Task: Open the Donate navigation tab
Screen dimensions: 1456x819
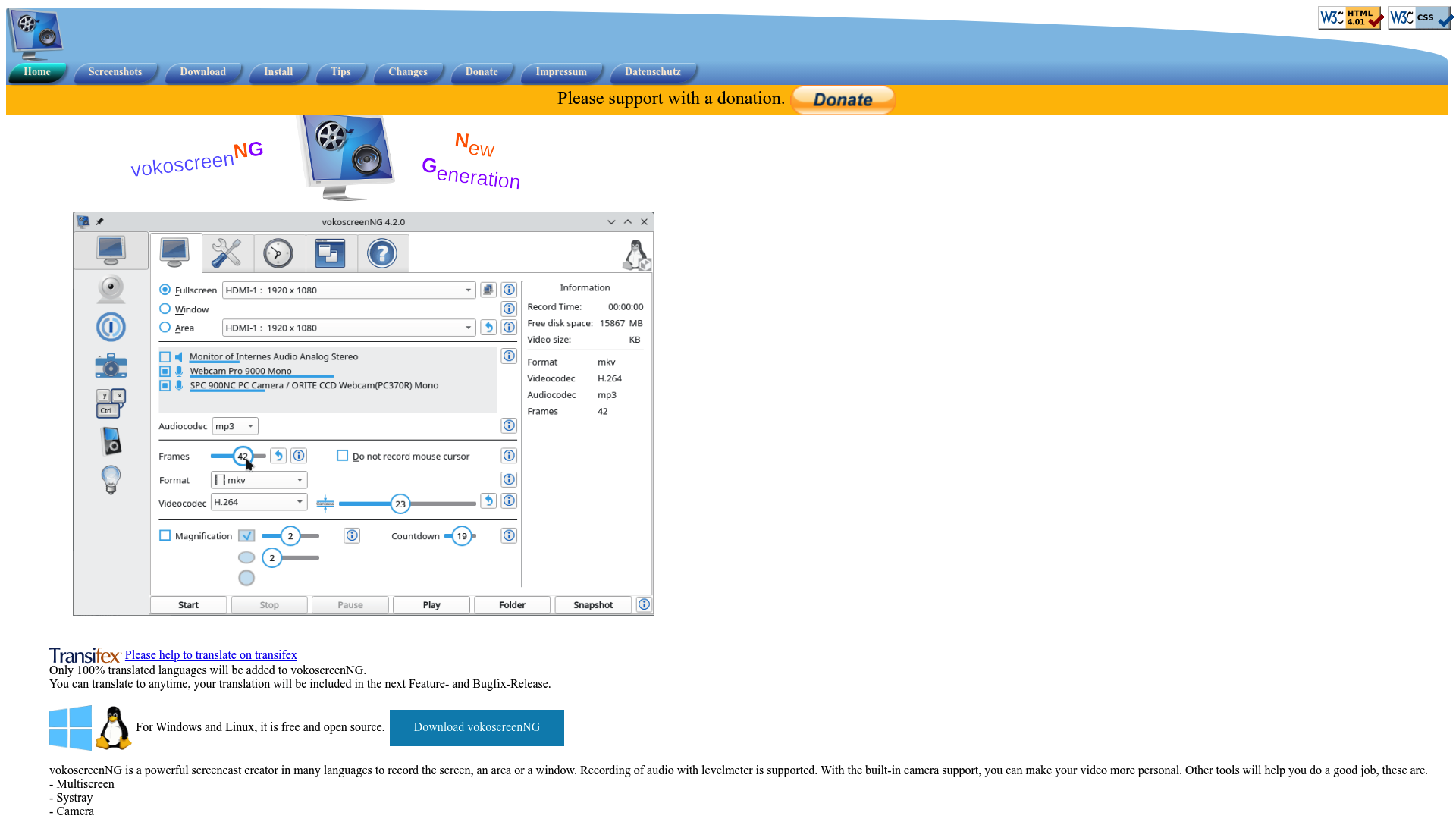Action: [x=482, y=72]
